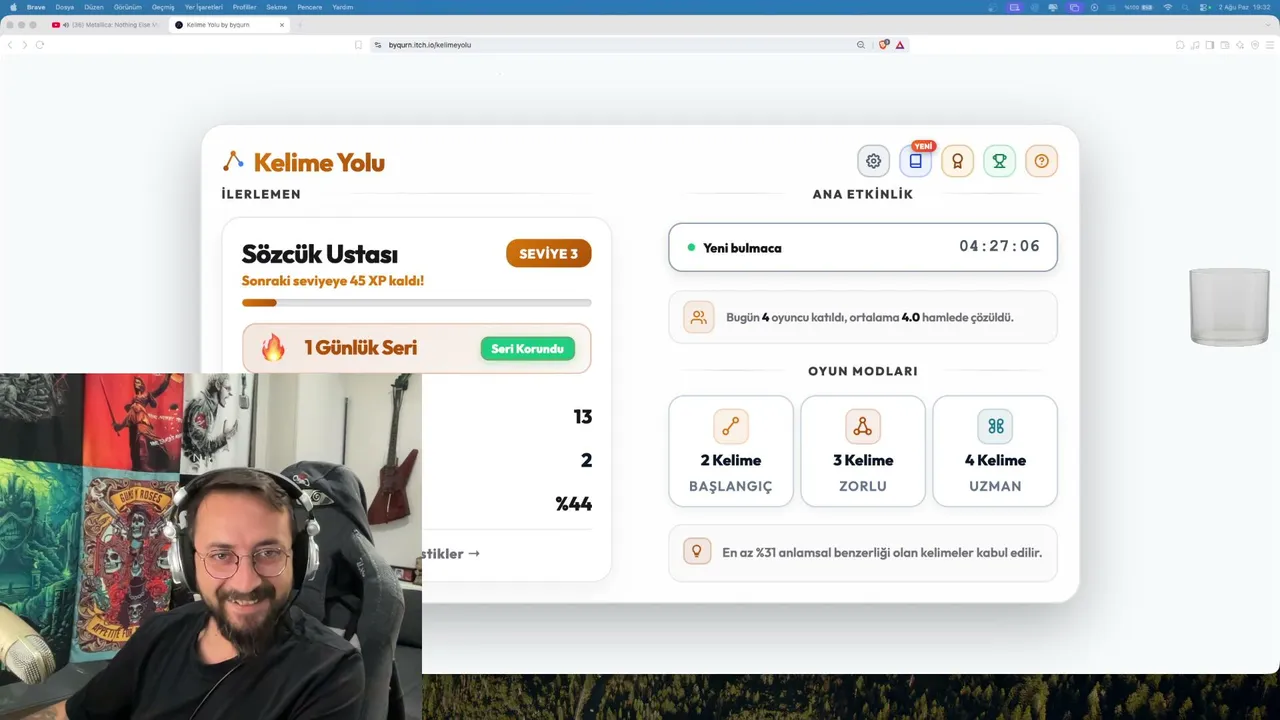Open the Geçmiş menu
The width and height of the screenshot is (1280, 720).
pos(163,7)
